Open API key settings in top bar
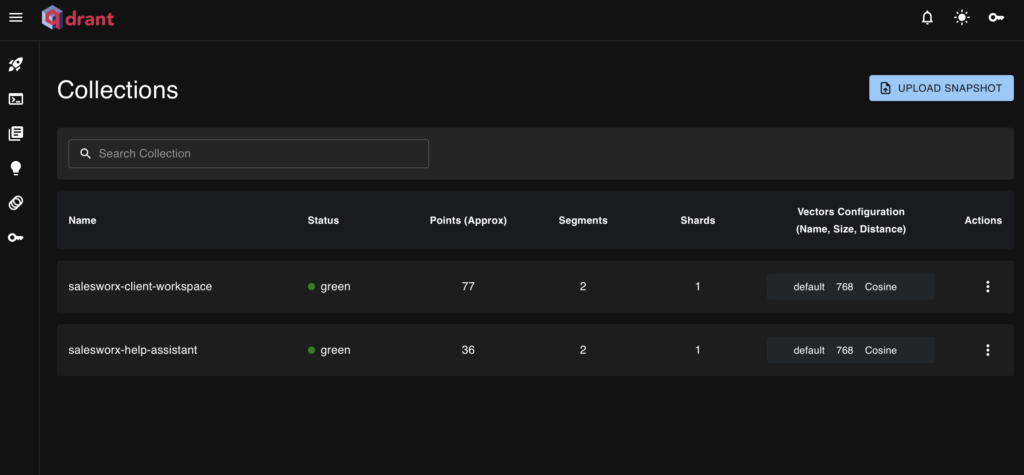 [996, 18]
